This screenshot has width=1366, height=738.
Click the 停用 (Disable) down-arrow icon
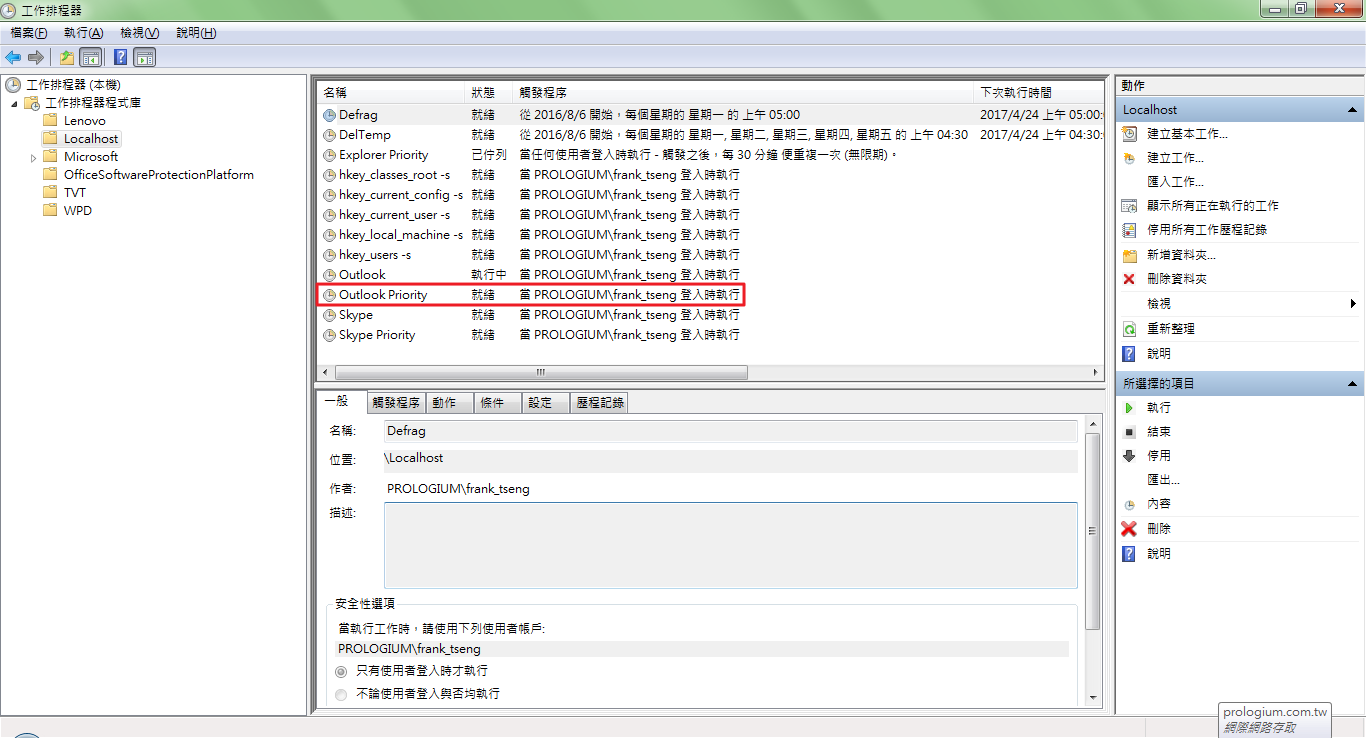point(1129,456)
